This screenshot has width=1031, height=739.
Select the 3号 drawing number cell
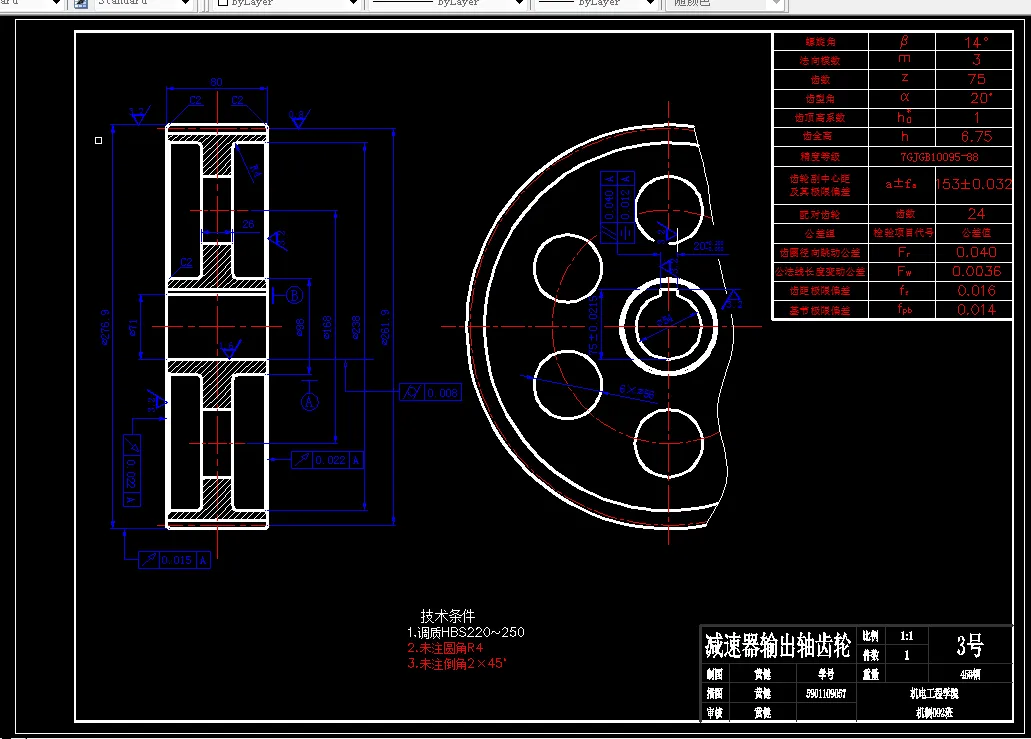[x=970, y=646]
